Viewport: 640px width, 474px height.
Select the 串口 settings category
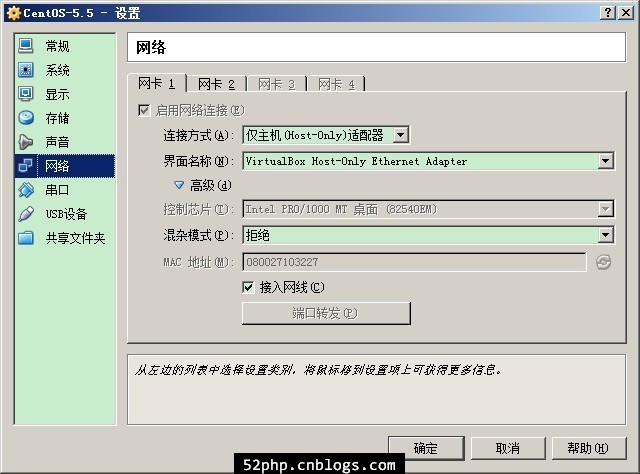pyautogui.click(x=64, y=190)
